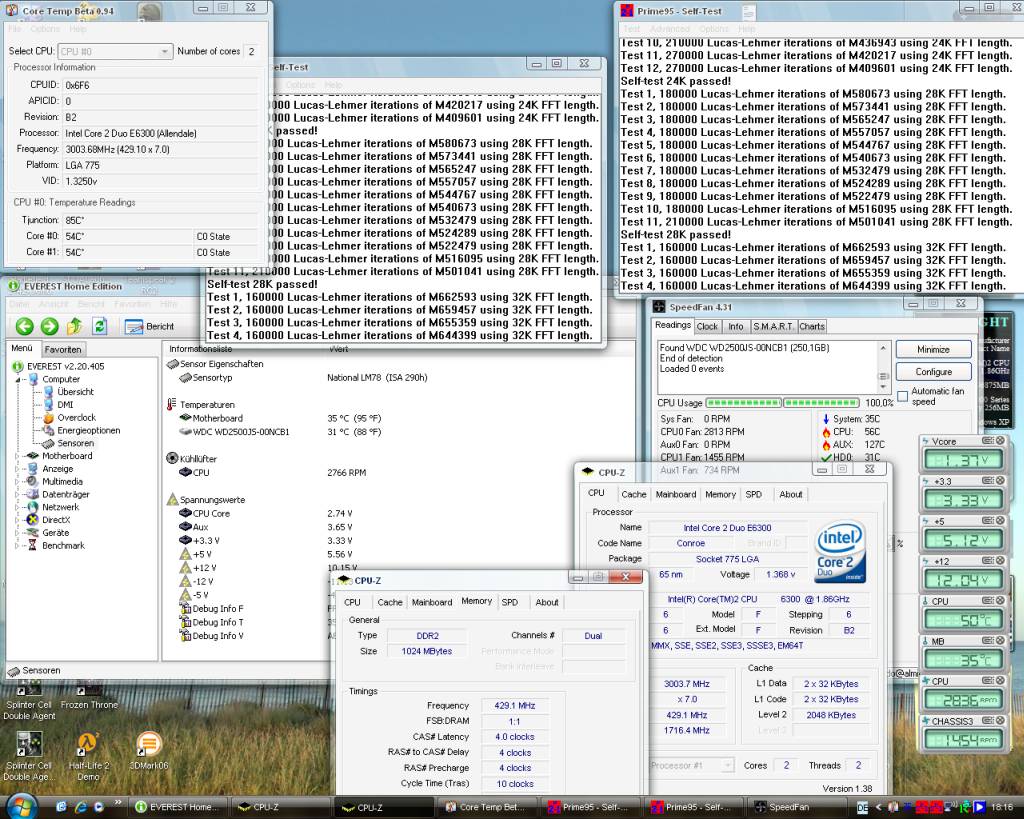Open SPD tab in front CPU-Z window

pos(509,602)
